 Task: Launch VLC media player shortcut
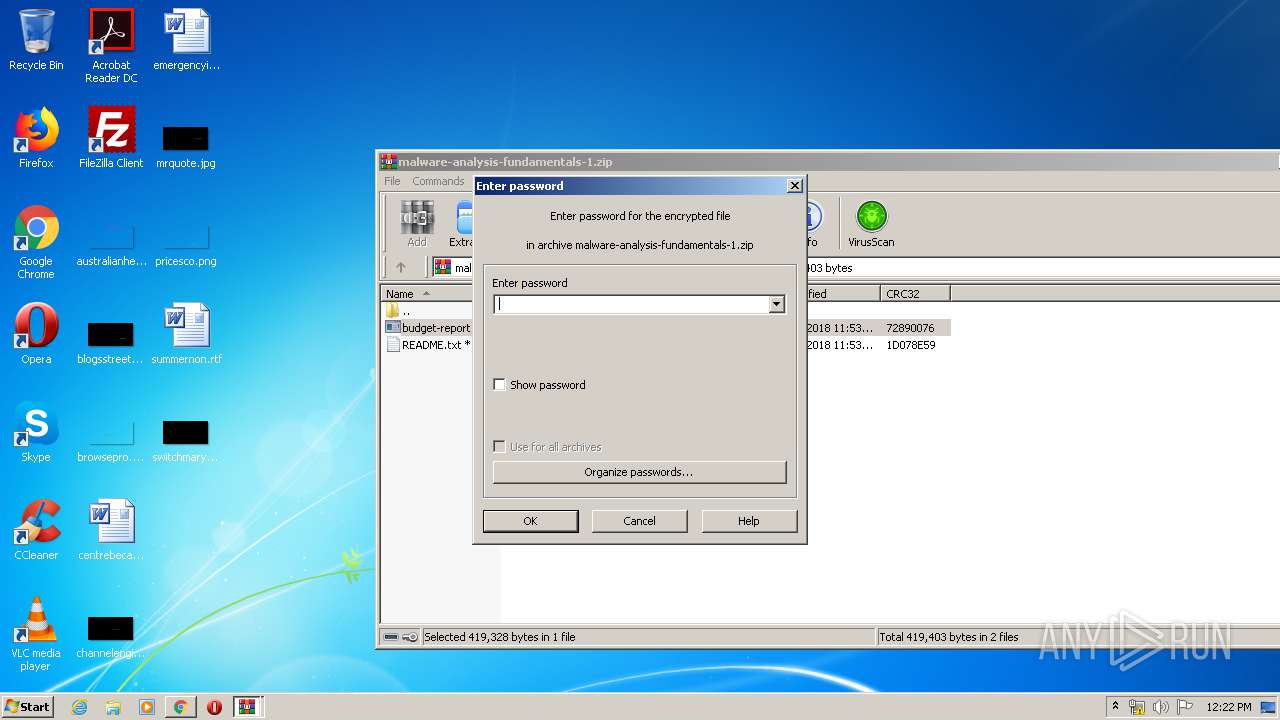point(36,634)
